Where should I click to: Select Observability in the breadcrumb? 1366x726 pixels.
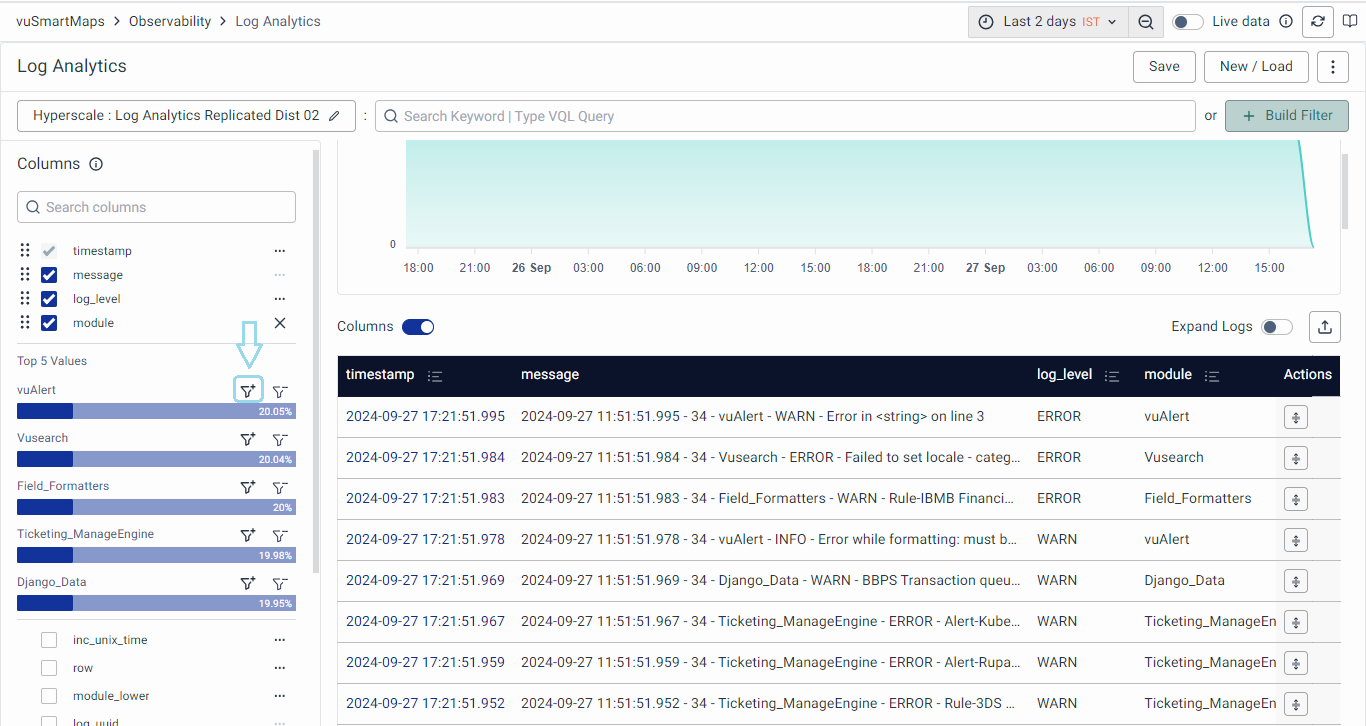169,21
